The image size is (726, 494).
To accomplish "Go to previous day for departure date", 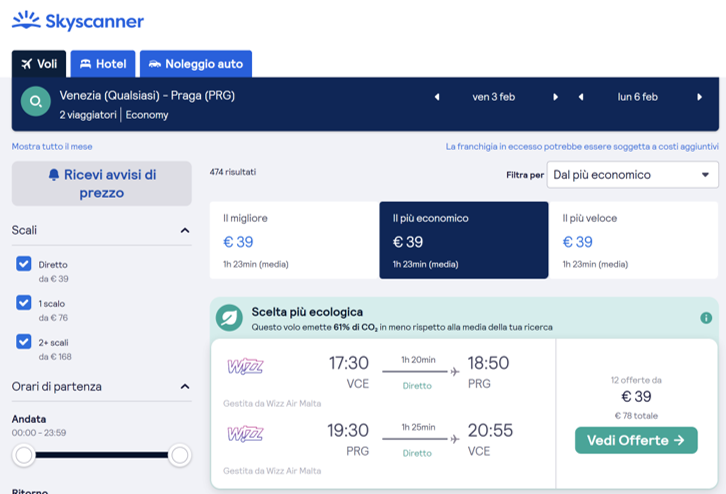I will pyautogui.click(x=436, y=97).
